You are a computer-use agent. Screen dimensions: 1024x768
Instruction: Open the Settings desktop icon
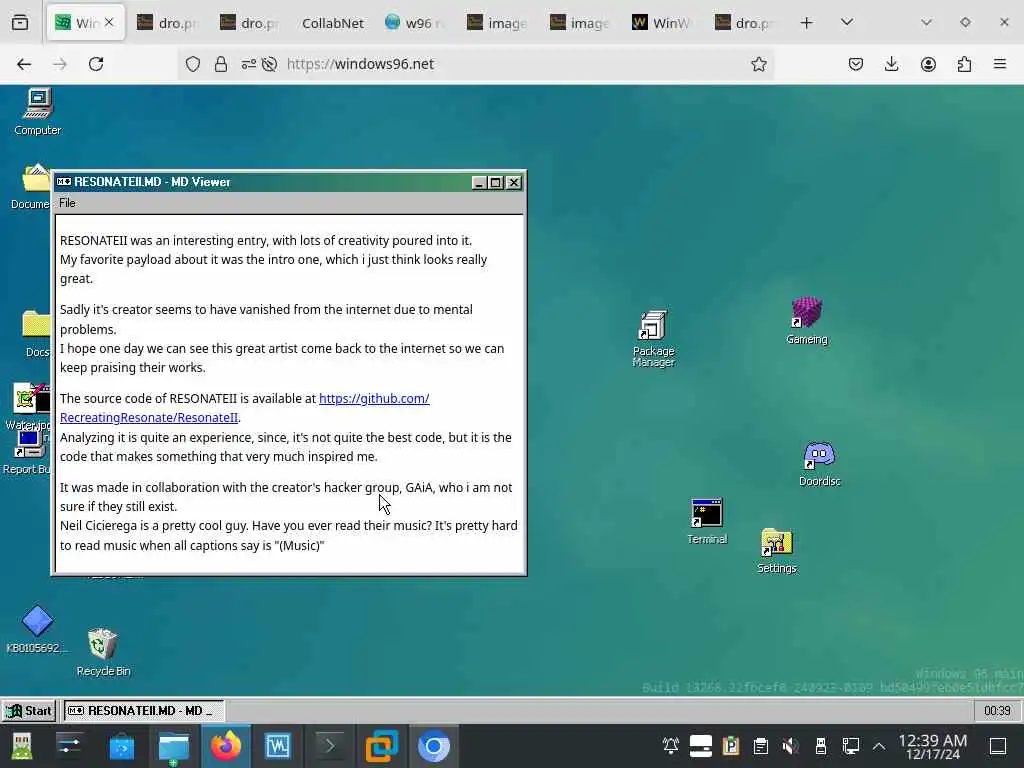[776, 551]
